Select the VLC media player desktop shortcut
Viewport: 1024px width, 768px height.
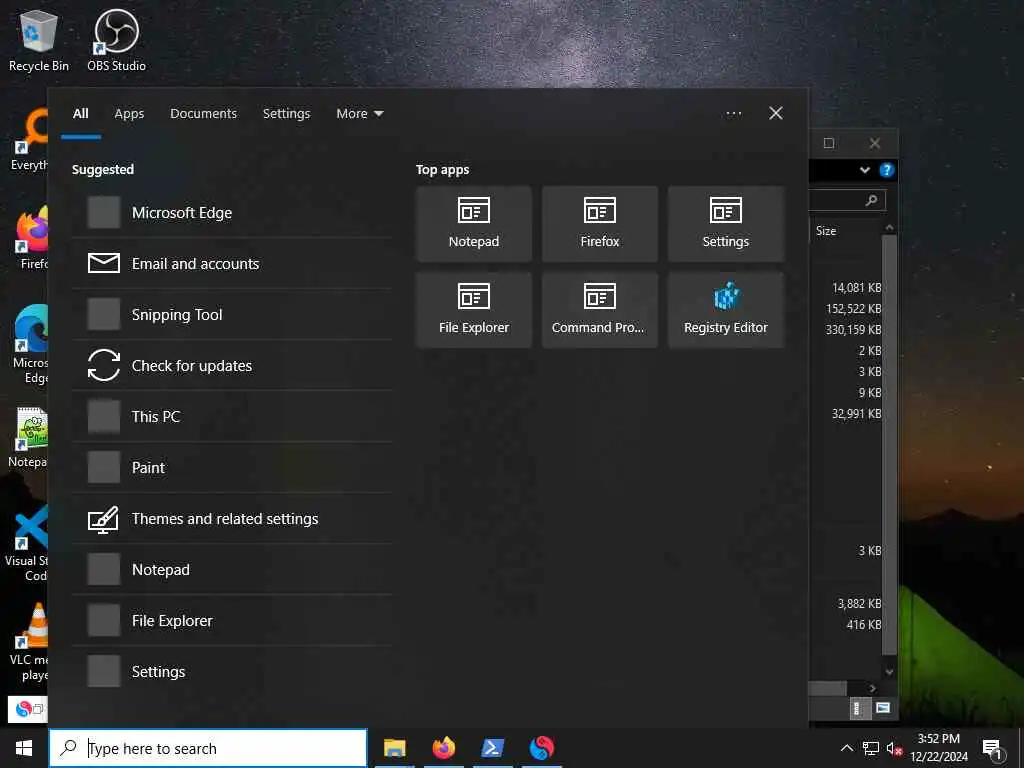(29, 643)
